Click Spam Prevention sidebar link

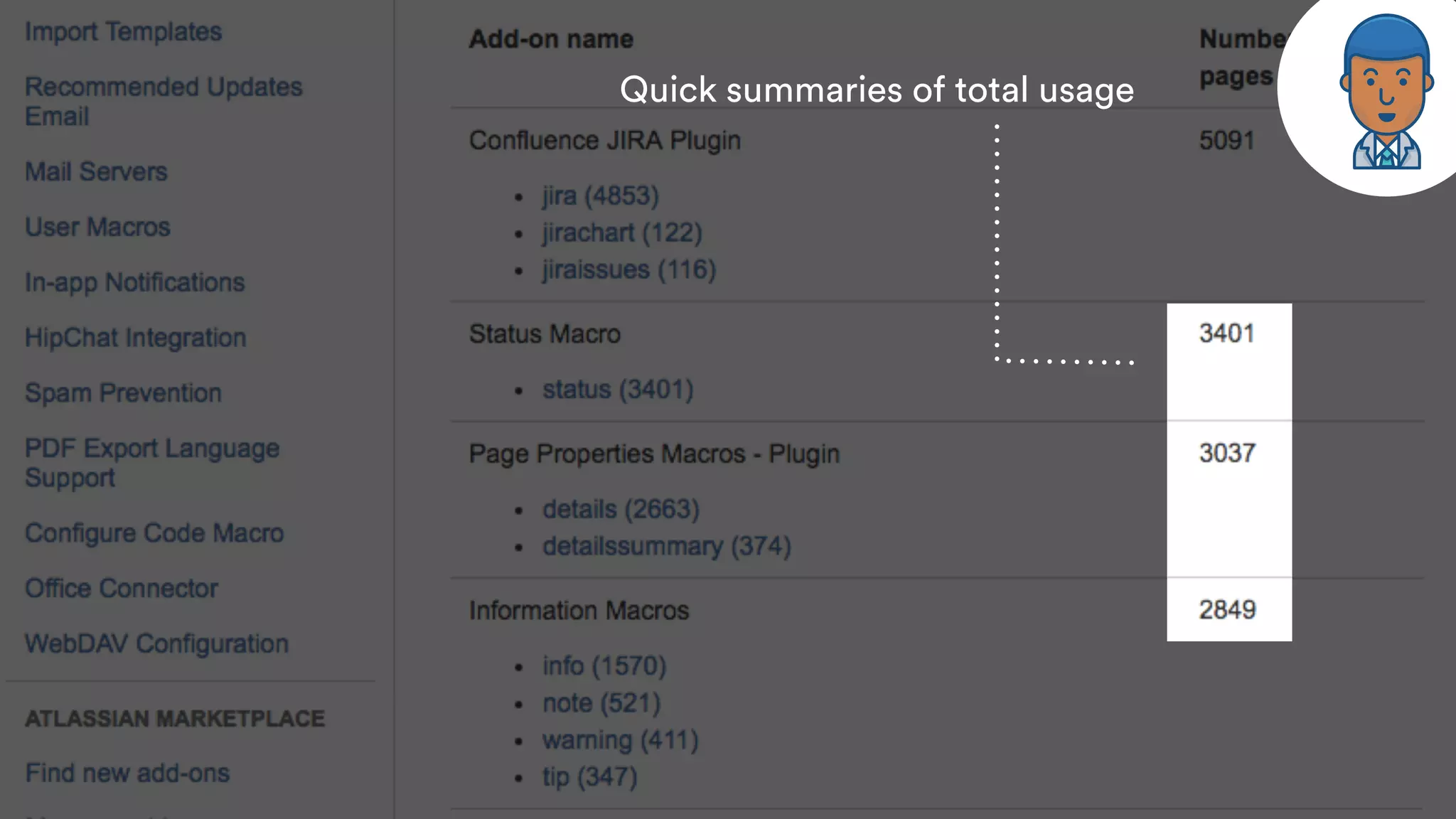[x=123, y=393]
